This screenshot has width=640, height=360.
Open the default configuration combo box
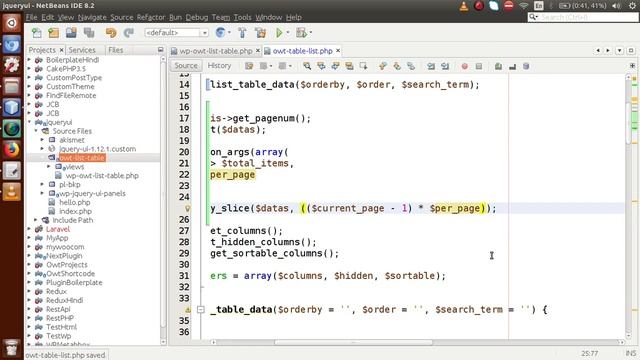click(177, 33)
